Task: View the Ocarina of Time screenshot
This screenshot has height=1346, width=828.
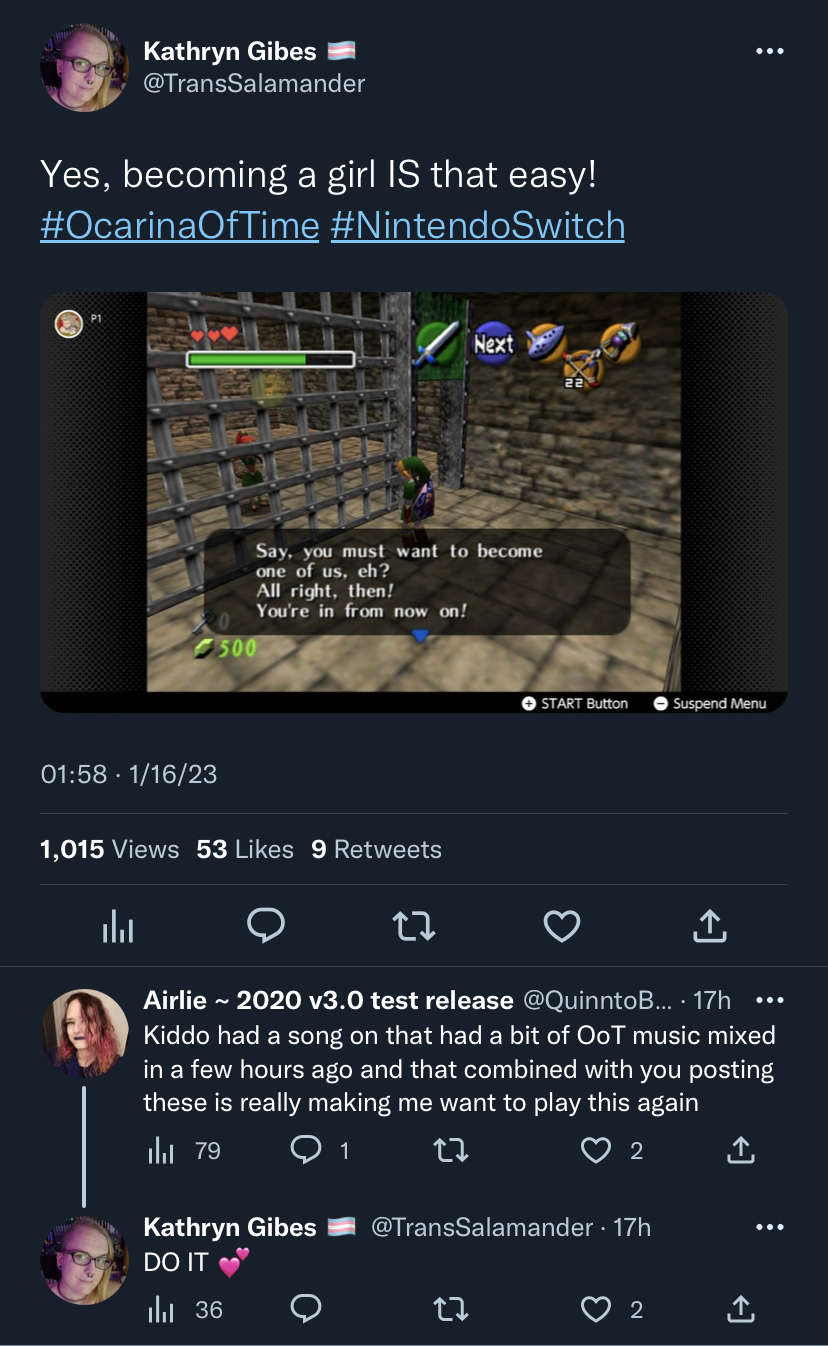Action: point(414,502)
